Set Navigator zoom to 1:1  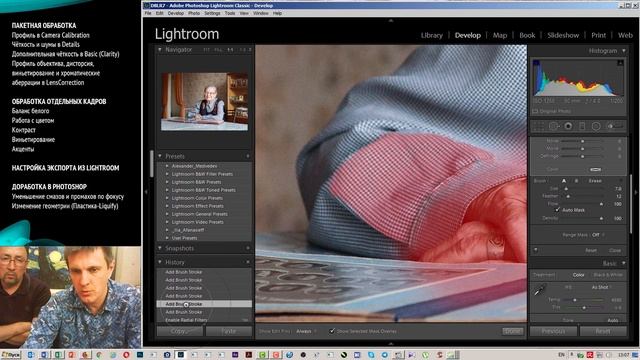(x=231, y=50)
